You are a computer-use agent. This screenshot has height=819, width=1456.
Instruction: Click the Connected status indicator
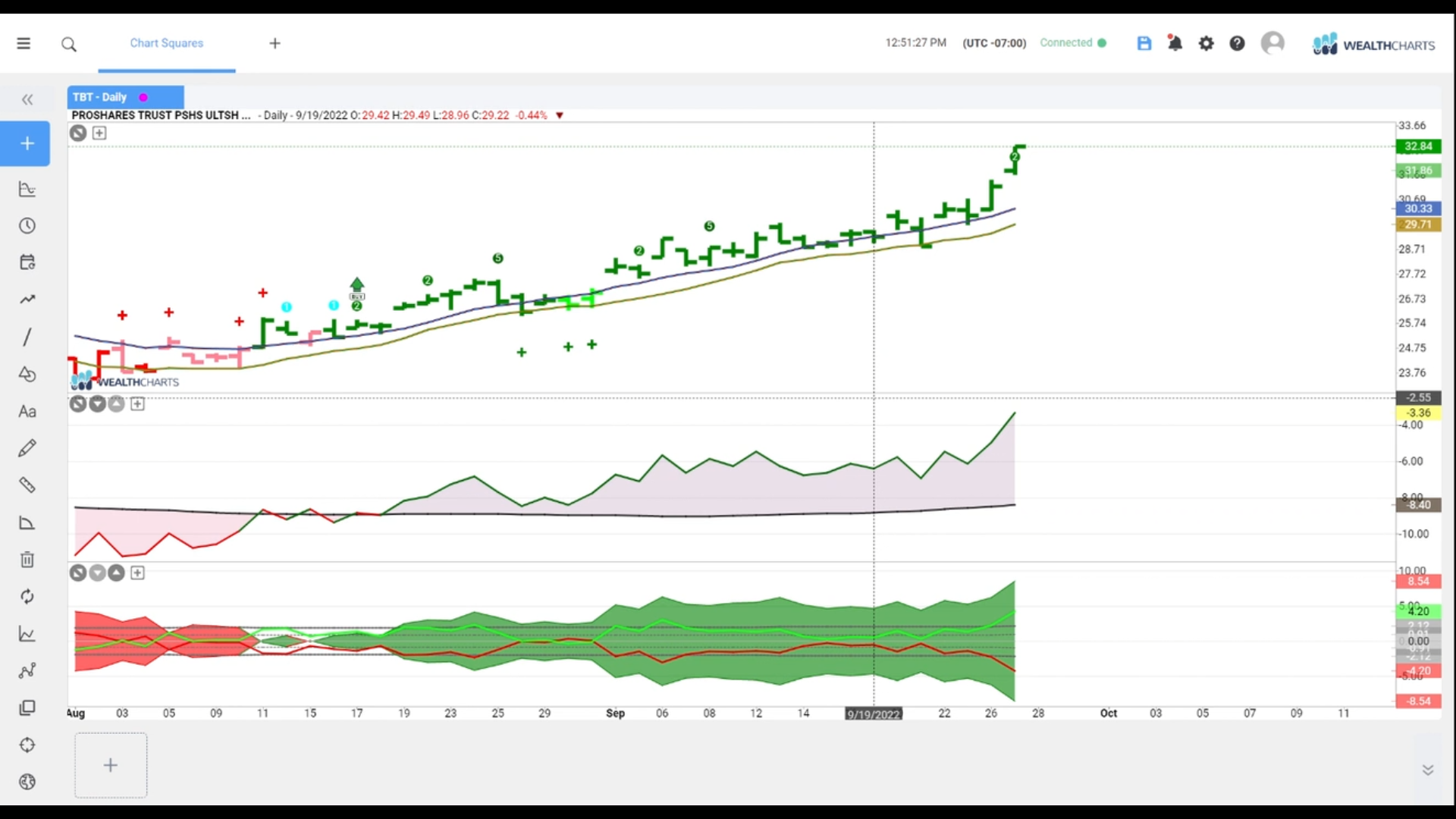click(1072, 43)
